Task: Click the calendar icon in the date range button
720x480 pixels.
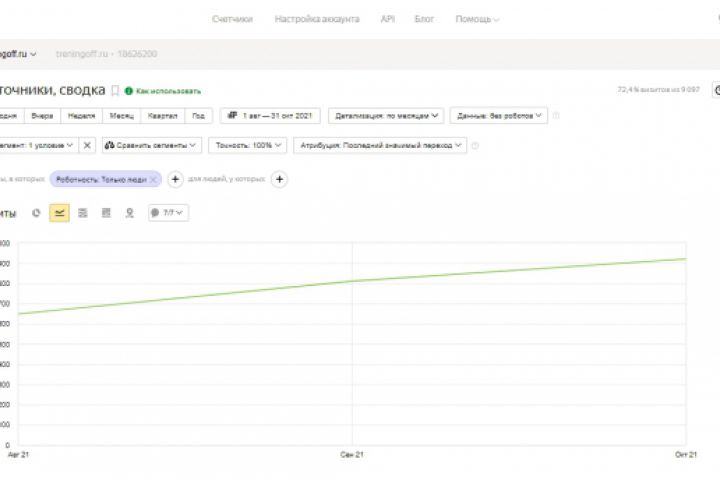Action: [232, 115]
